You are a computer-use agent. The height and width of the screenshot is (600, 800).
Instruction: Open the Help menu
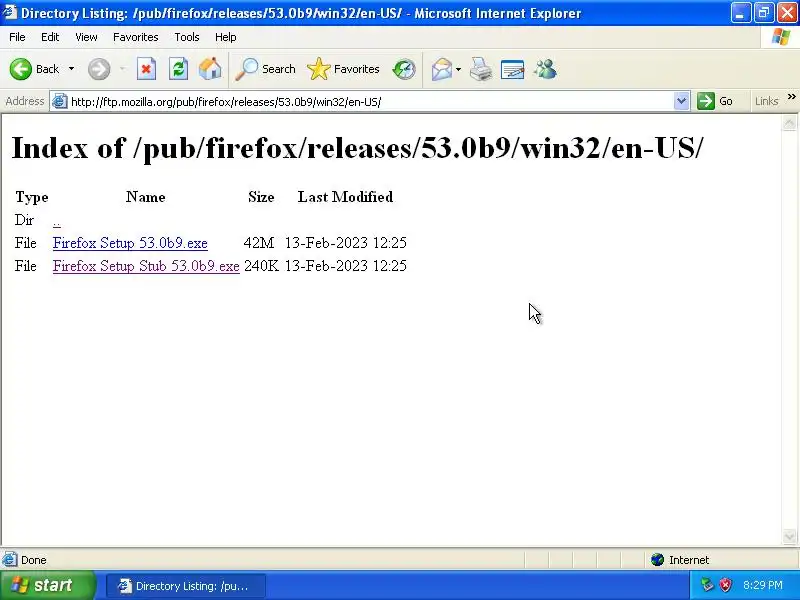point(226,37)
